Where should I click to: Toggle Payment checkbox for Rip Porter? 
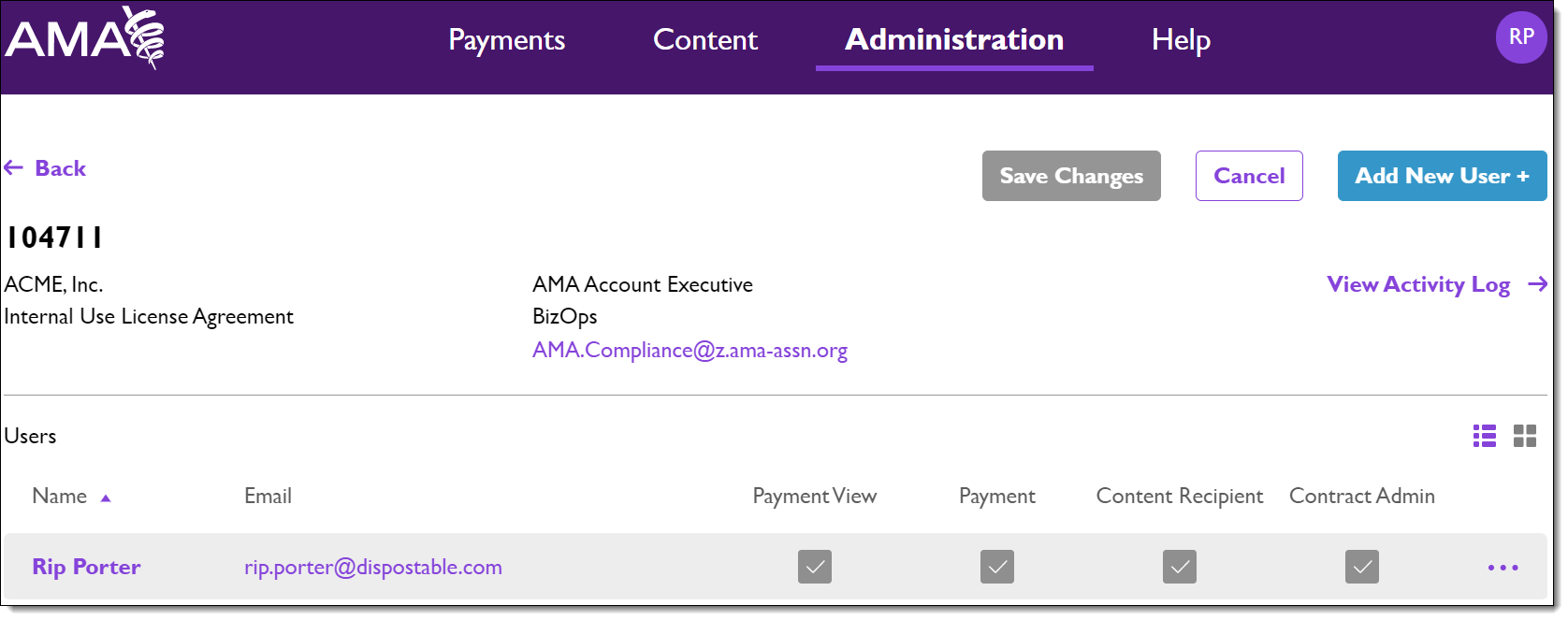click(997, 567)
